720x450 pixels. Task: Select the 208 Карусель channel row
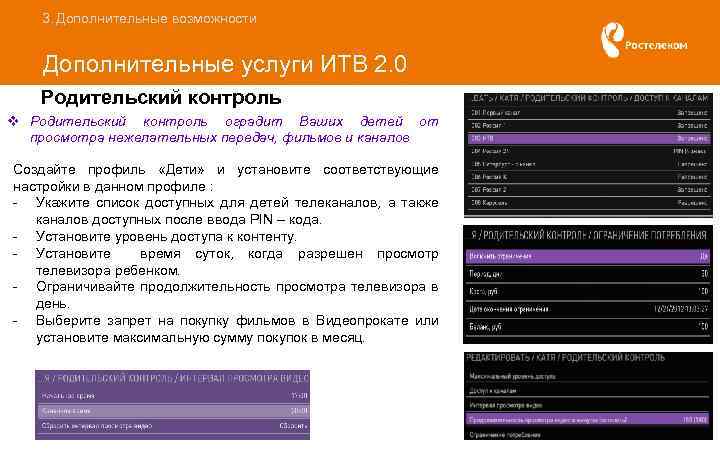589,202
